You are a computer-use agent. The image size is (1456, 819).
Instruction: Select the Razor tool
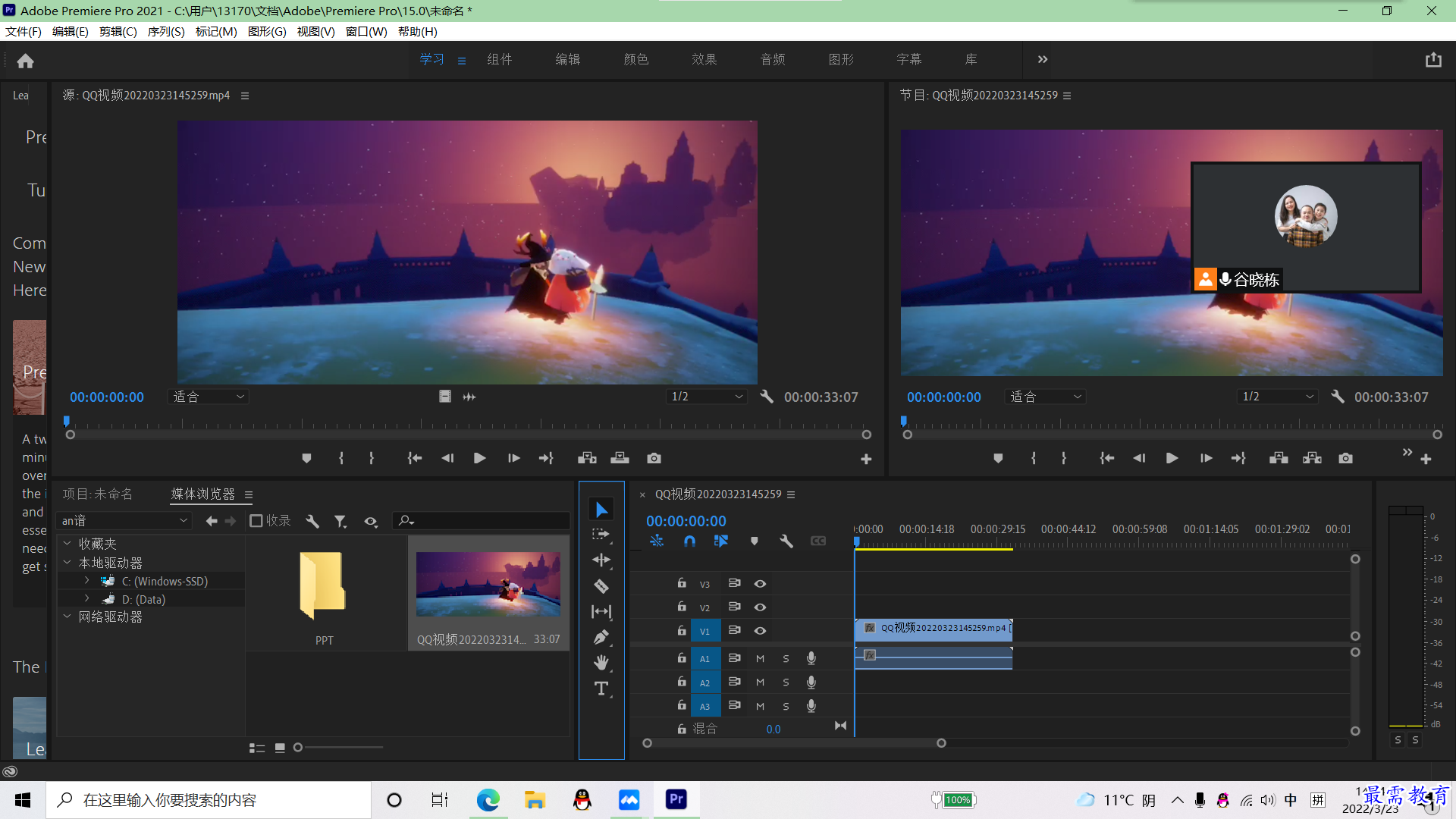pos(601,586)
